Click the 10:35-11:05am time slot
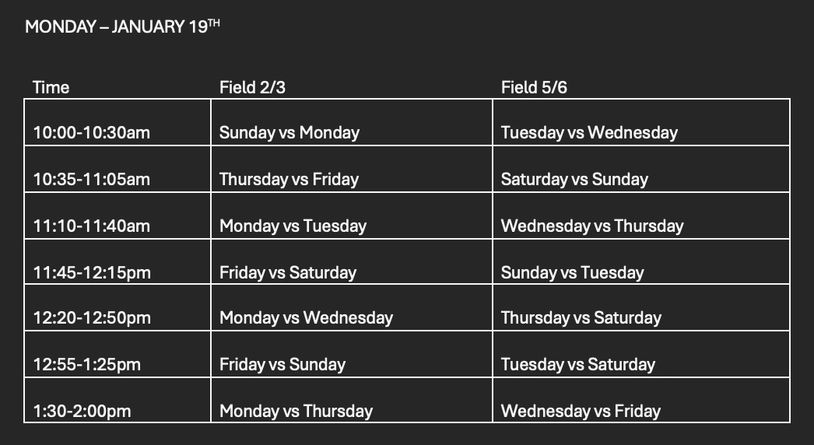Screen dimensions: 814x445 coord(91,179)
